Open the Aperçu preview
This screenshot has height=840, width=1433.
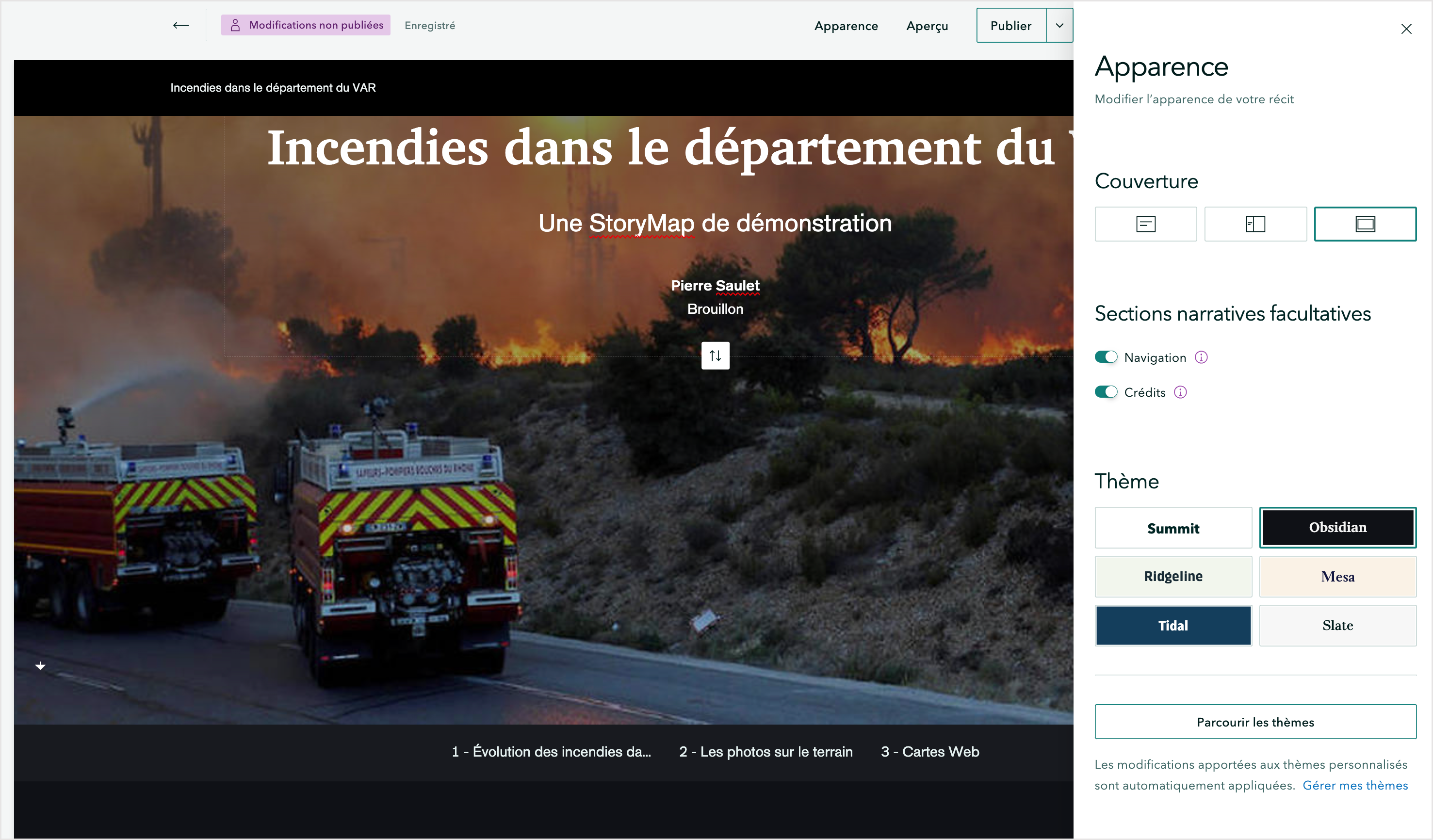(927, 26)
